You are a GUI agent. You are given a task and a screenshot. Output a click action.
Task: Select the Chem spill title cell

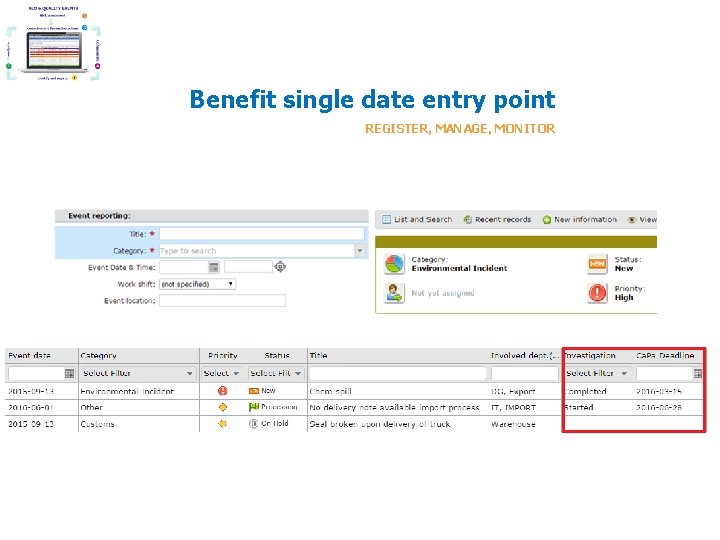tap(330, 391)
